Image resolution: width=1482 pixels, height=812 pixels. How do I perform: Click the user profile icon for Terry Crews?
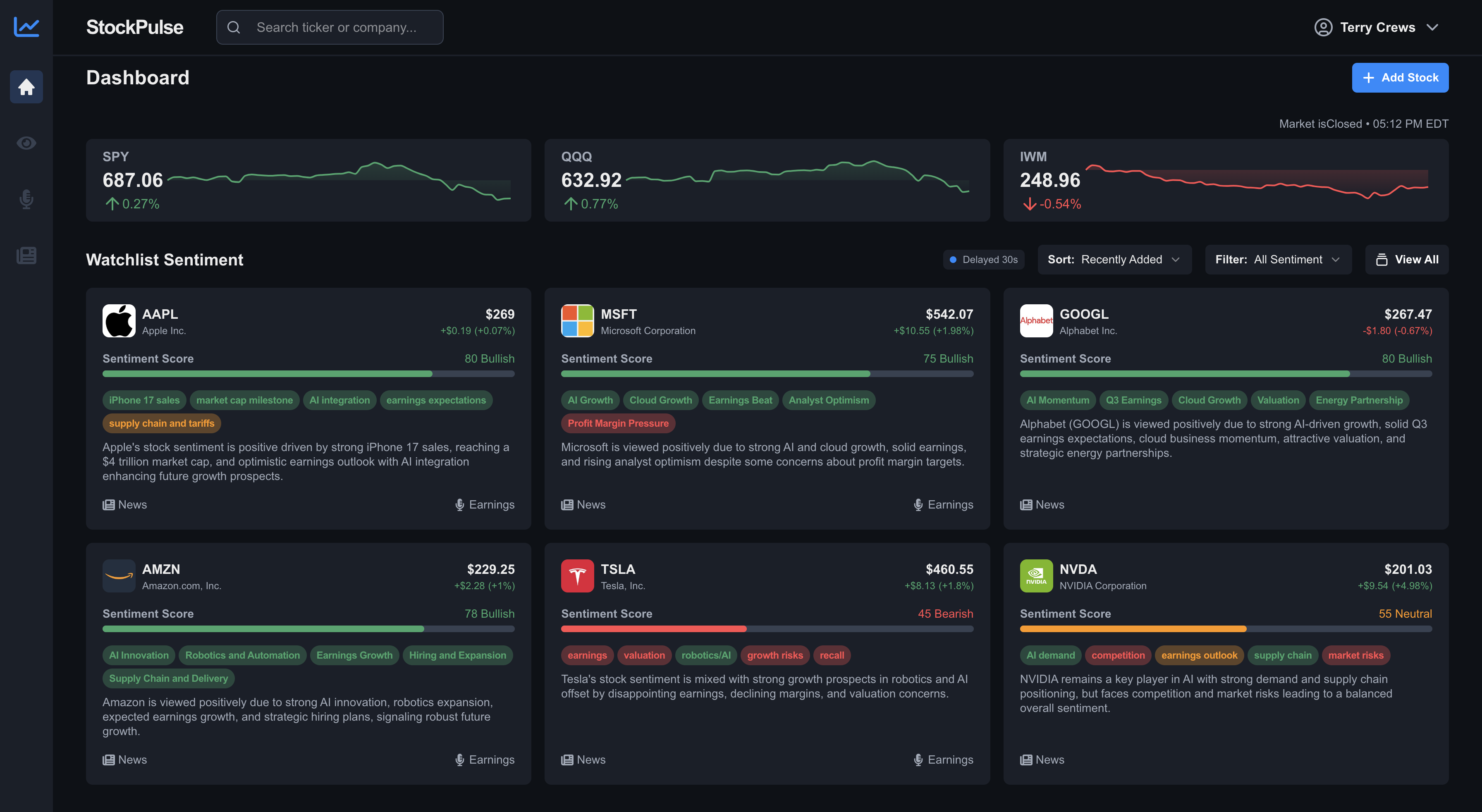pyautogui.click(x=1323, y=27)
